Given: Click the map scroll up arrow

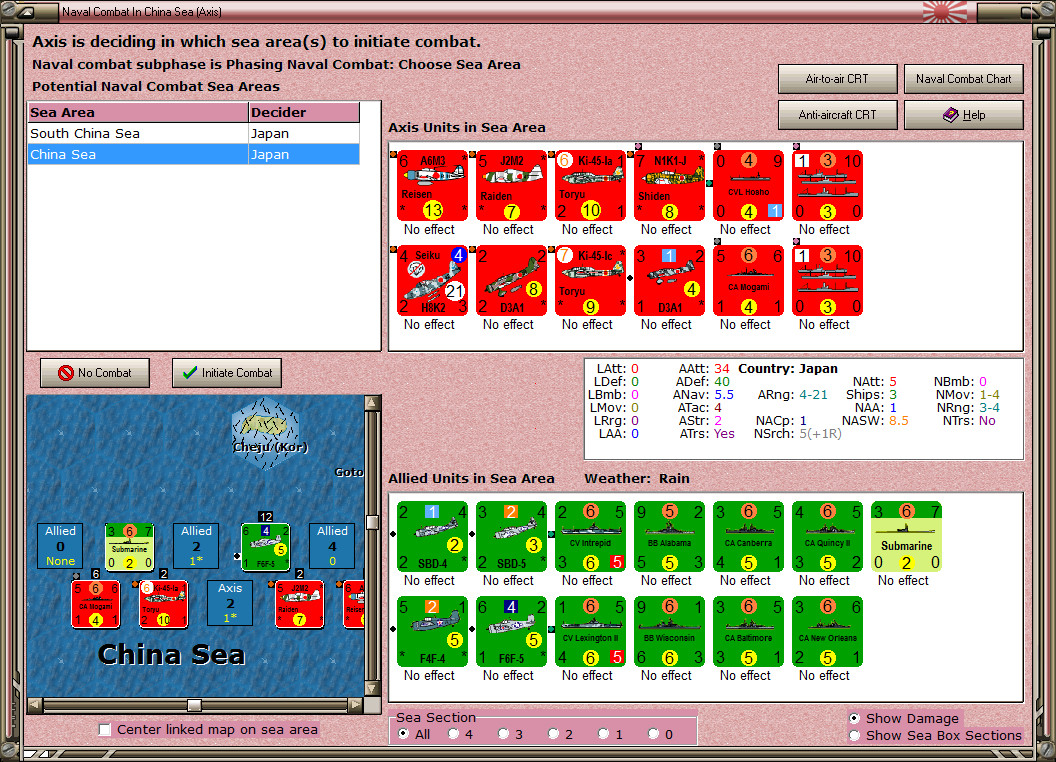Looking at the screenshot, I should coord(372,403).
